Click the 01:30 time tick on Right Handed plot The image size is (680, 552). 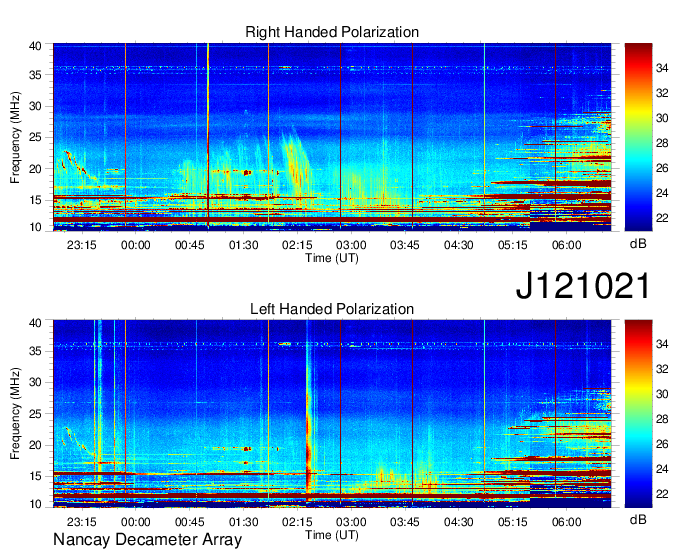[x=243, y=245]
